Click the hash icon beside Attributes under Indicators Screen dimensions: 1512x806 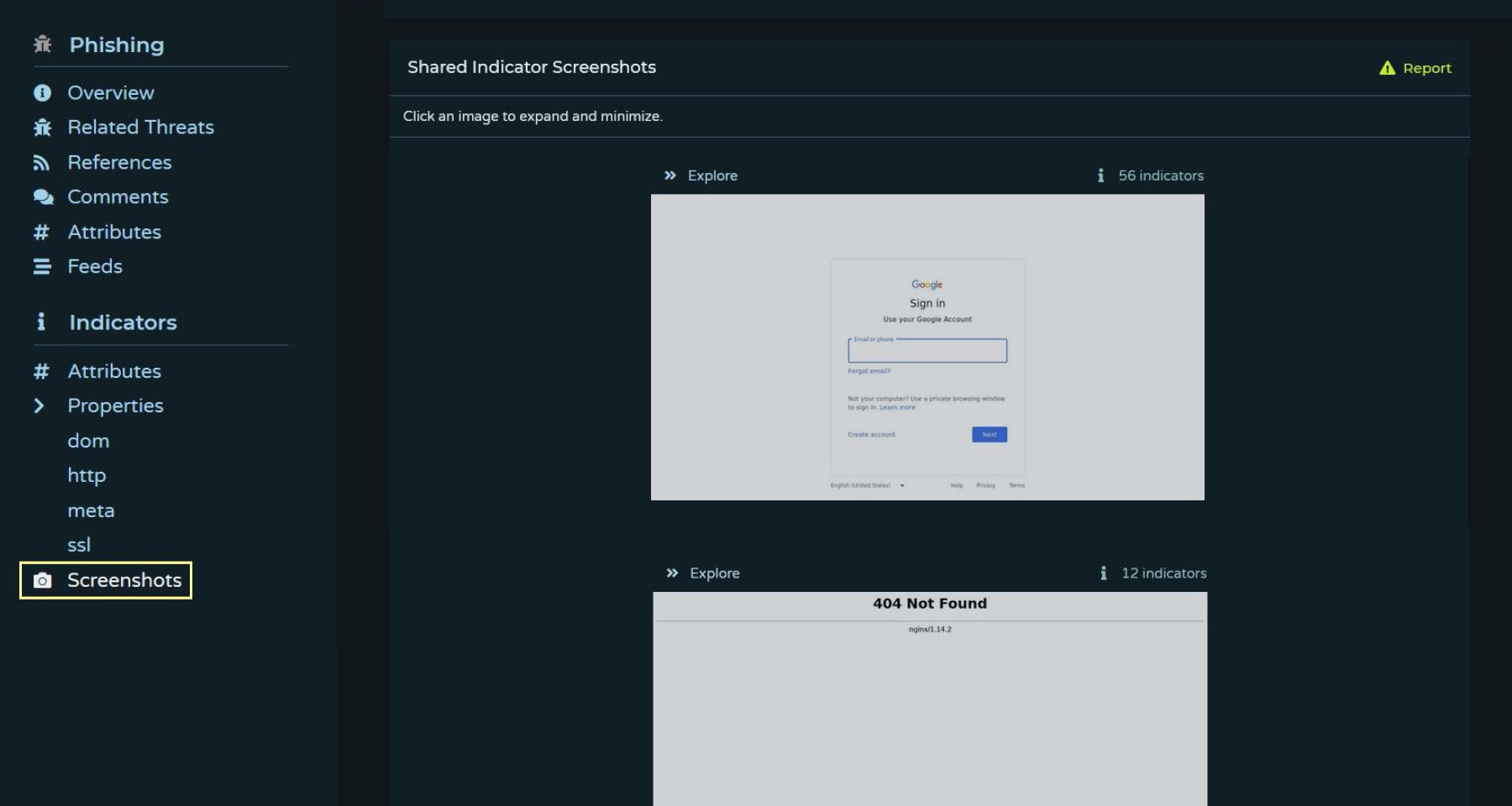(x=41, y=371)
